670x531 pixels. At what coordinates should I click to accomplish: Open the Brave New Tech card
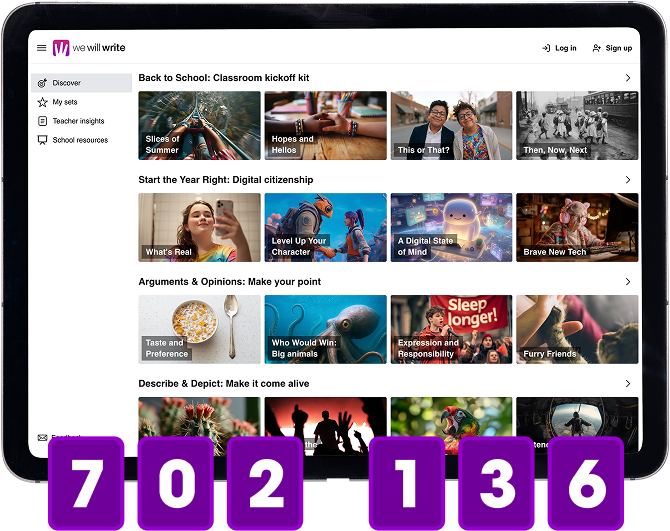pyautogui.click(x=577, y=227)
